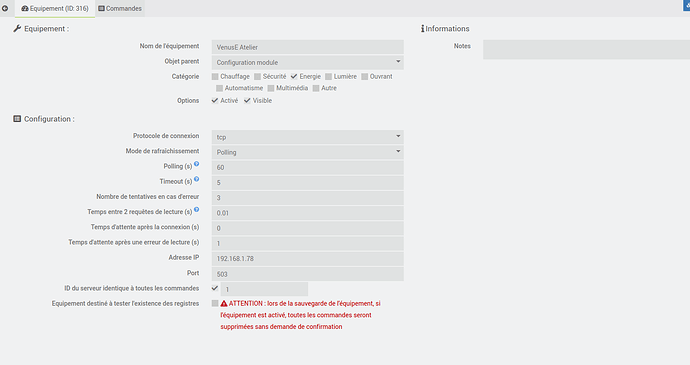This screenshot has height=365, width=690.
Task: Check the Multimédia category checkbox
Action: (x=271, y=88)
